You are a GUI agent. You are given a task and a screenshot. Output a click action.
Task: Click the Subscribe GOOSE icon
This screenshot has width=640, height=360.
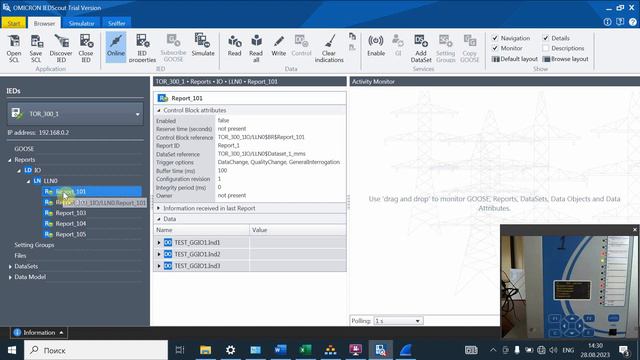[x=173, y=48]
